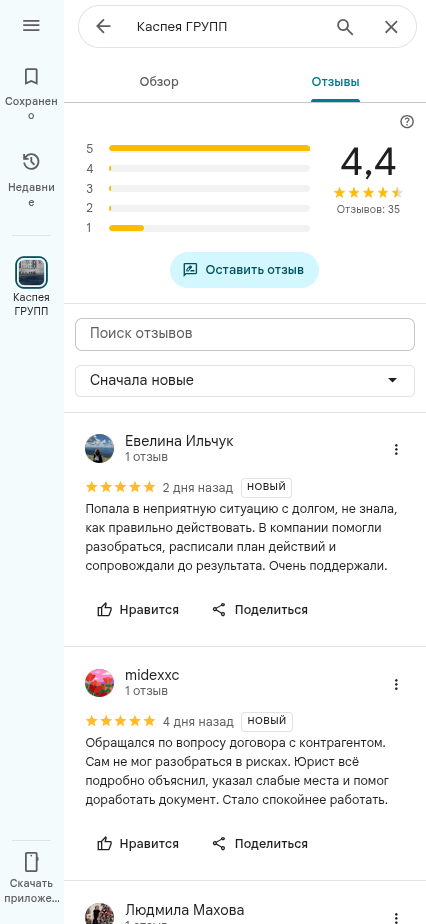The image size is (426, 924).
Task: Open the more options menu for midexxc's review
Action: pyautogui.click(x=397, y=684)
